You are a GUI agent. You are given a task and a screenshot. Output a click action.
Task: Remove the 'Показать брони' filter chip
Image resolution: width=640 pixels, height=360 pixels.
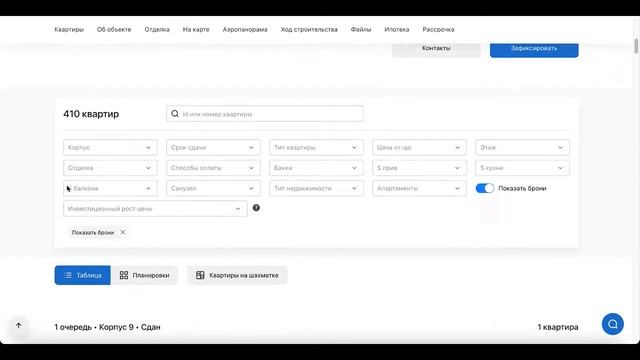coord(122,232)
